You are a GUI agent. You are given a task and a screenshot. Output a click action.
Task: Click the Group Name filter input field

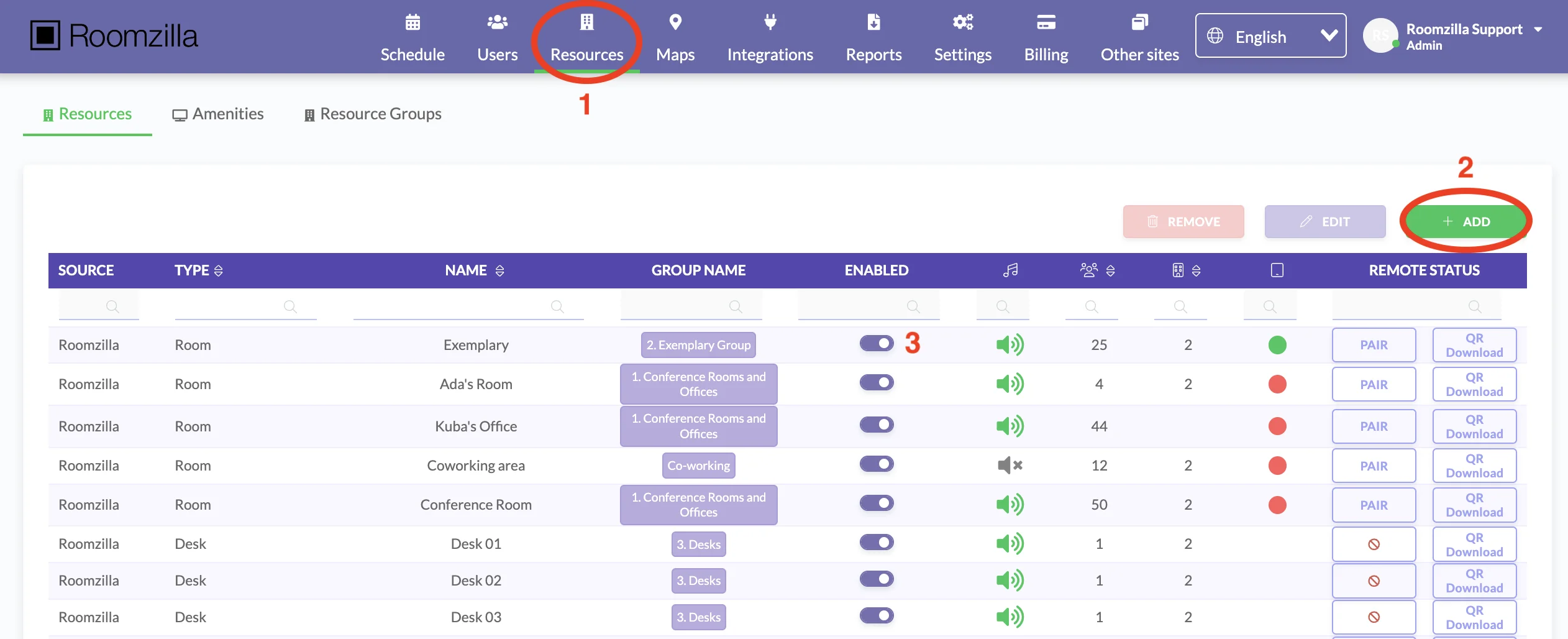point(683,306)
